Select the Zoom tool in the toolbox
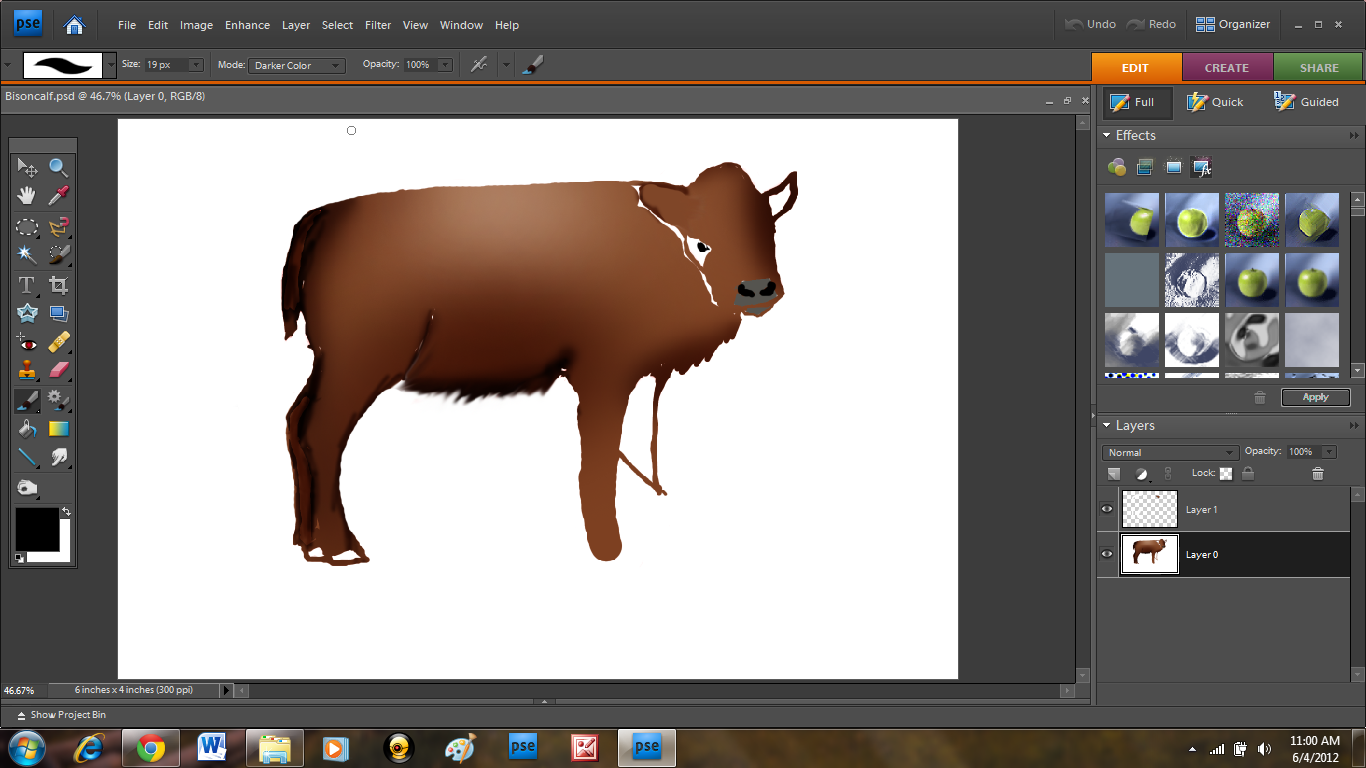The width and height of the screenshot is (1366, 768). tap(59, 167)
